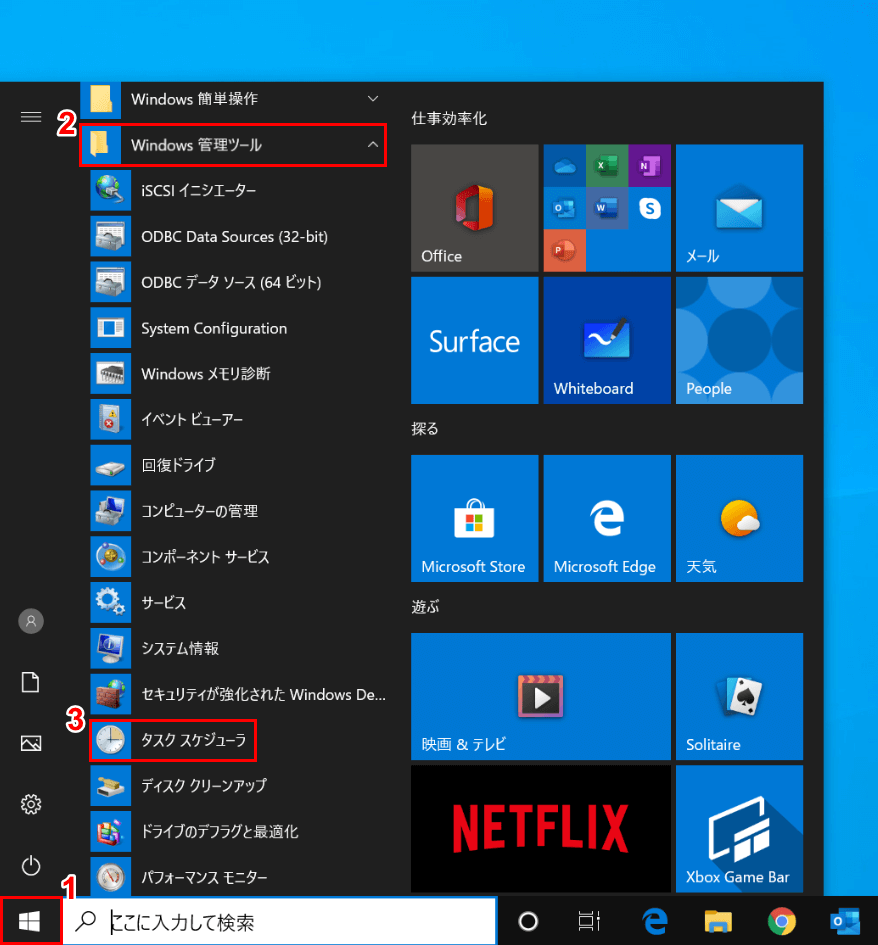Click the taskbar search box

click(x=280, y=921)
